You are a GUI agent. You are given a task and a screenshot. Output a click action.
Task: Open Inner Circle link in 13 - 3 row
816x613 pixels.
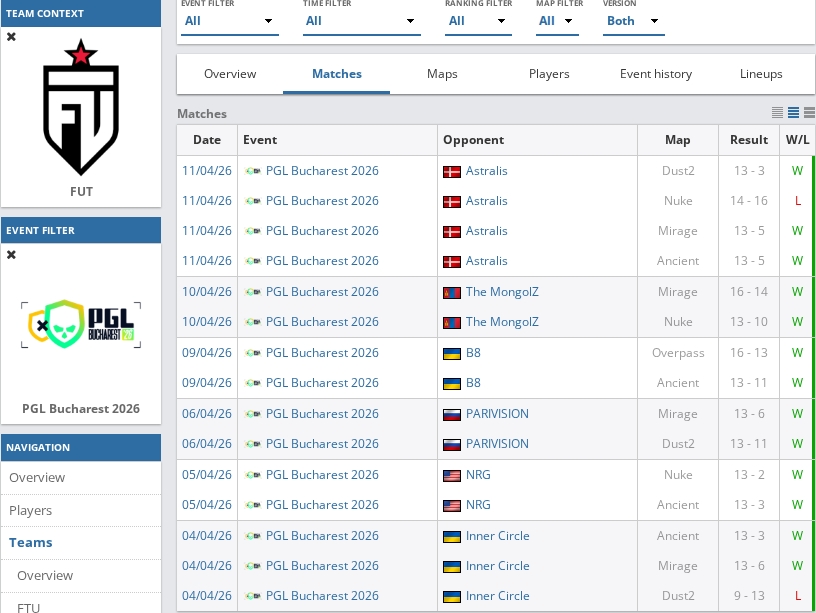coord(498,536)
